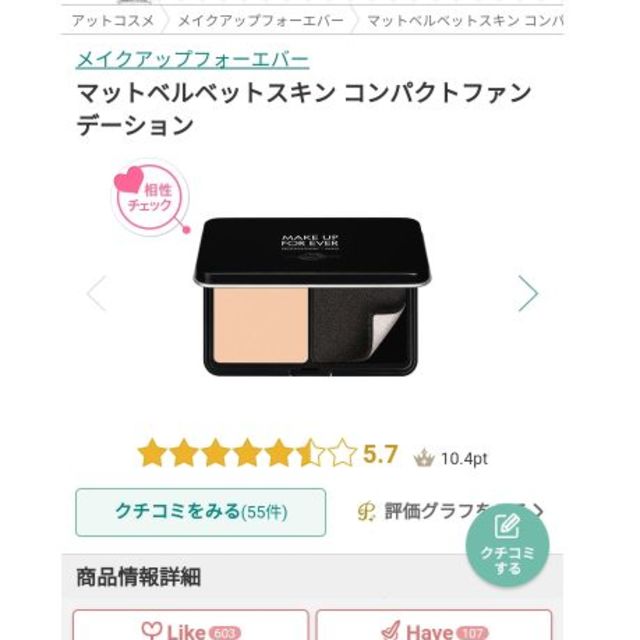Tap the Have product icon
This screenshot has width=640, height=640.
pyautogui.click(x=391, y=631)
